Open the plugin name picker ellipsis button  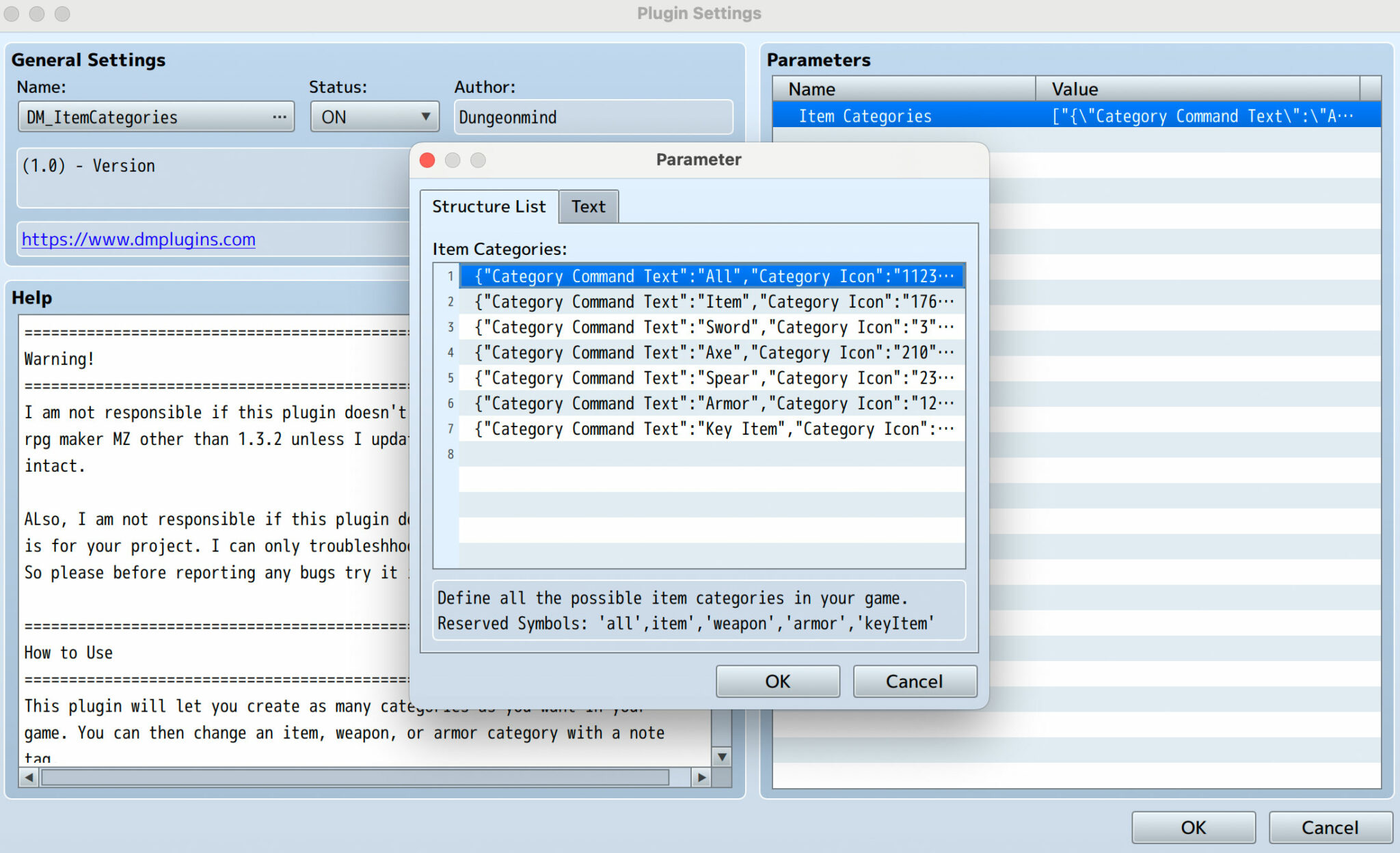279,117
